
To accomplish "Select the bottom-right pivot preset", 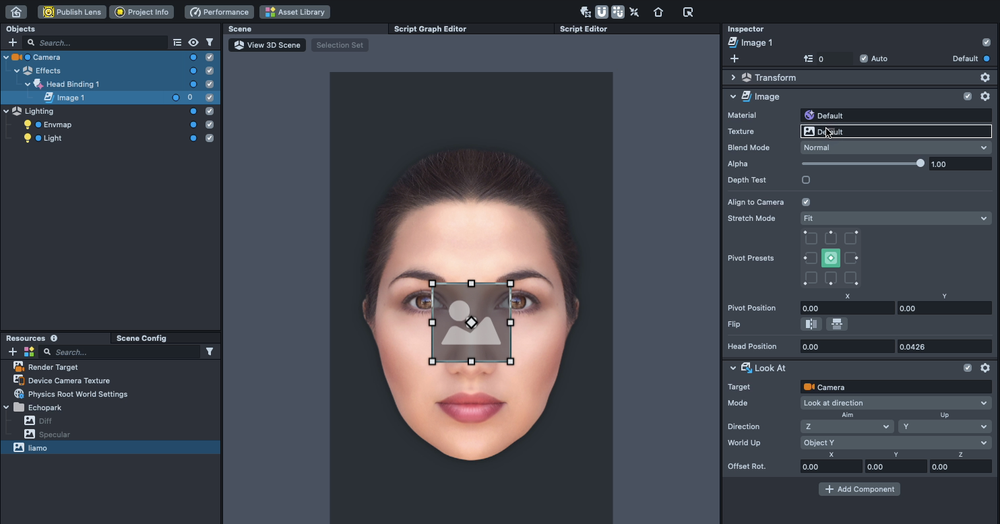I will [850, 278].
